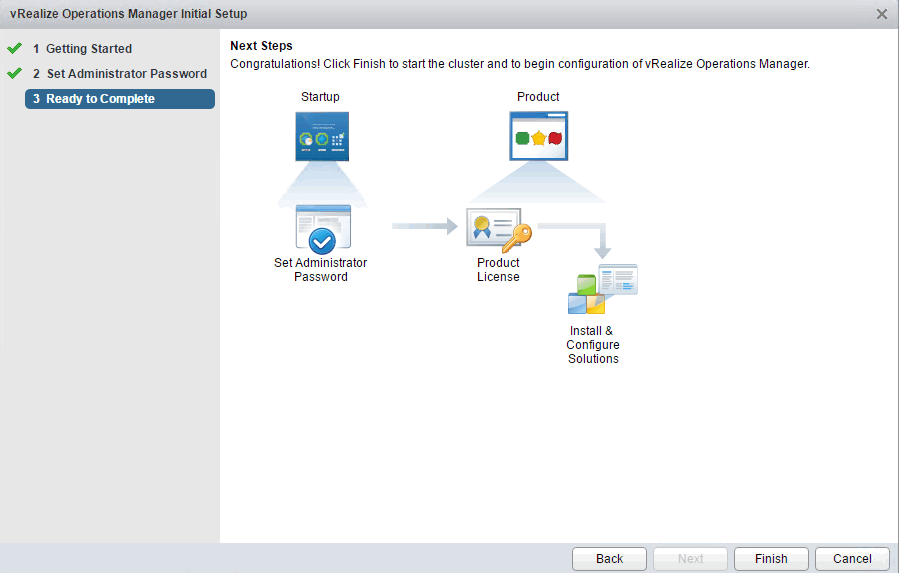Go to step 2 Set Administrator Password
Image resolution: width=899 pixels, height=573 pixels.
click(x=119, y=73)
